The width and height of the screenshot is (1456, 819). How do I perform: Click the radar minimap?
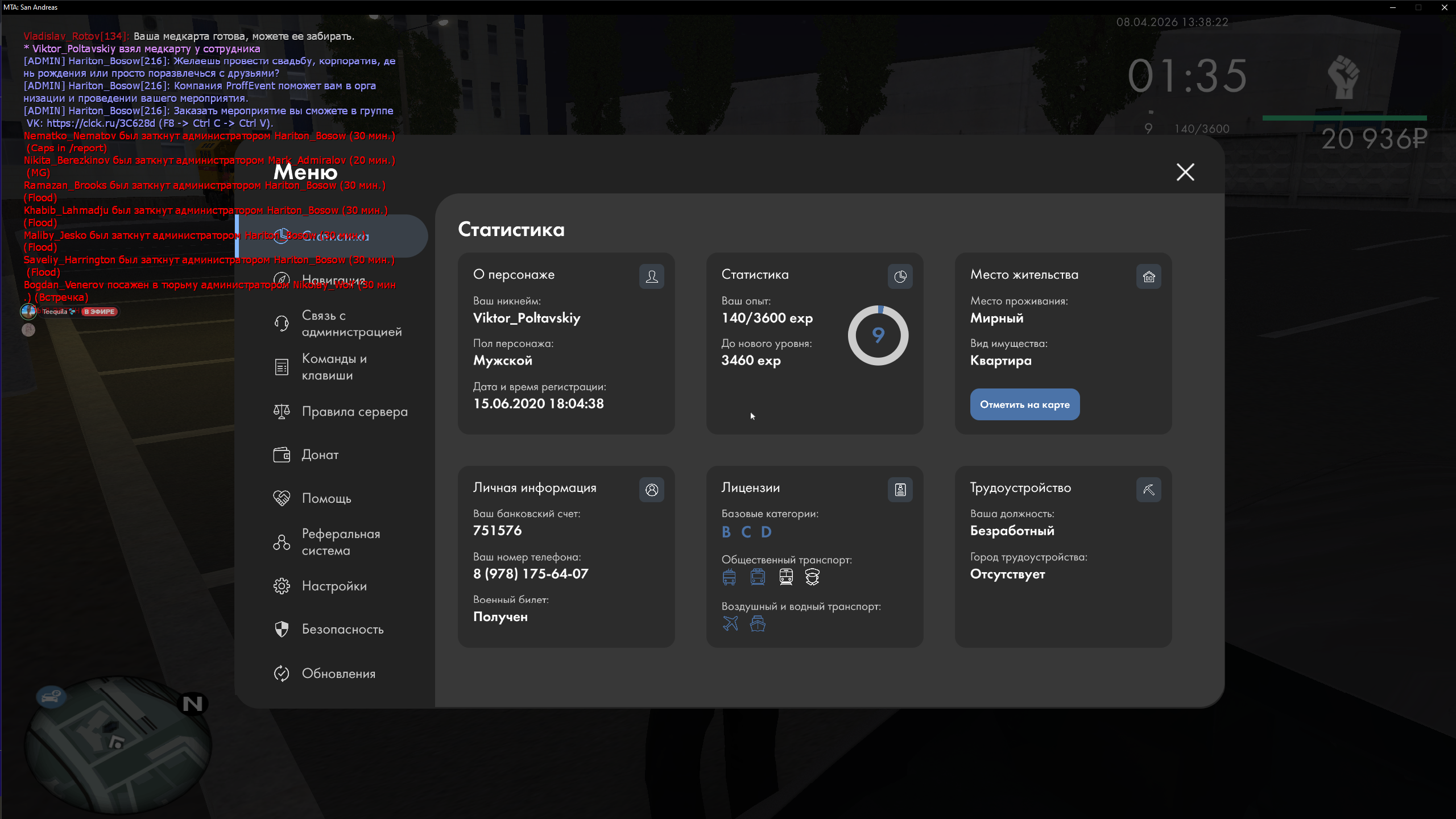pyautogui.click(x=117, y=744)
